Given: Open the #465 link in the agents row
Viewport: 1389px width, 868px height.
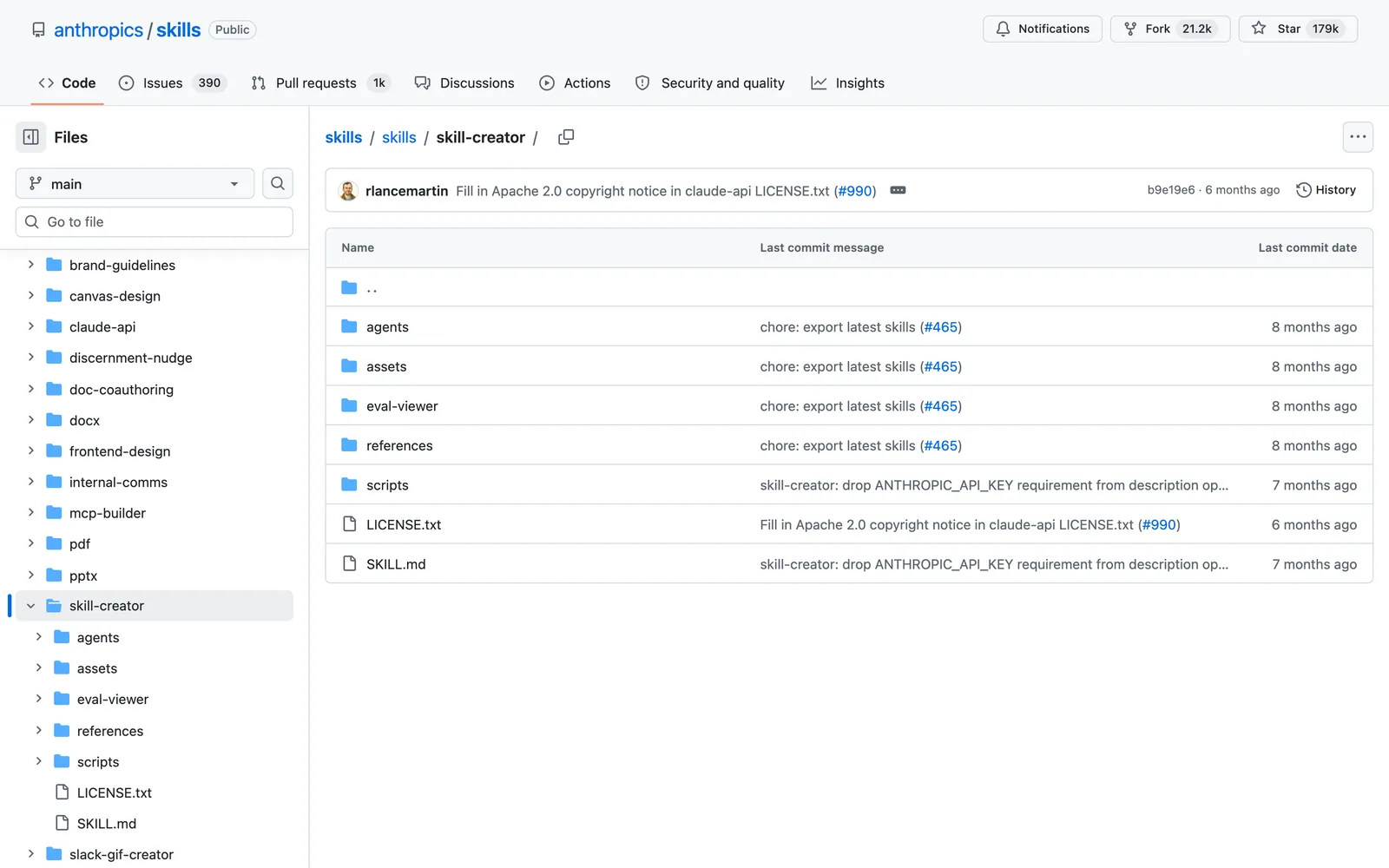Looking at the screenshot, I should [941, 327].
